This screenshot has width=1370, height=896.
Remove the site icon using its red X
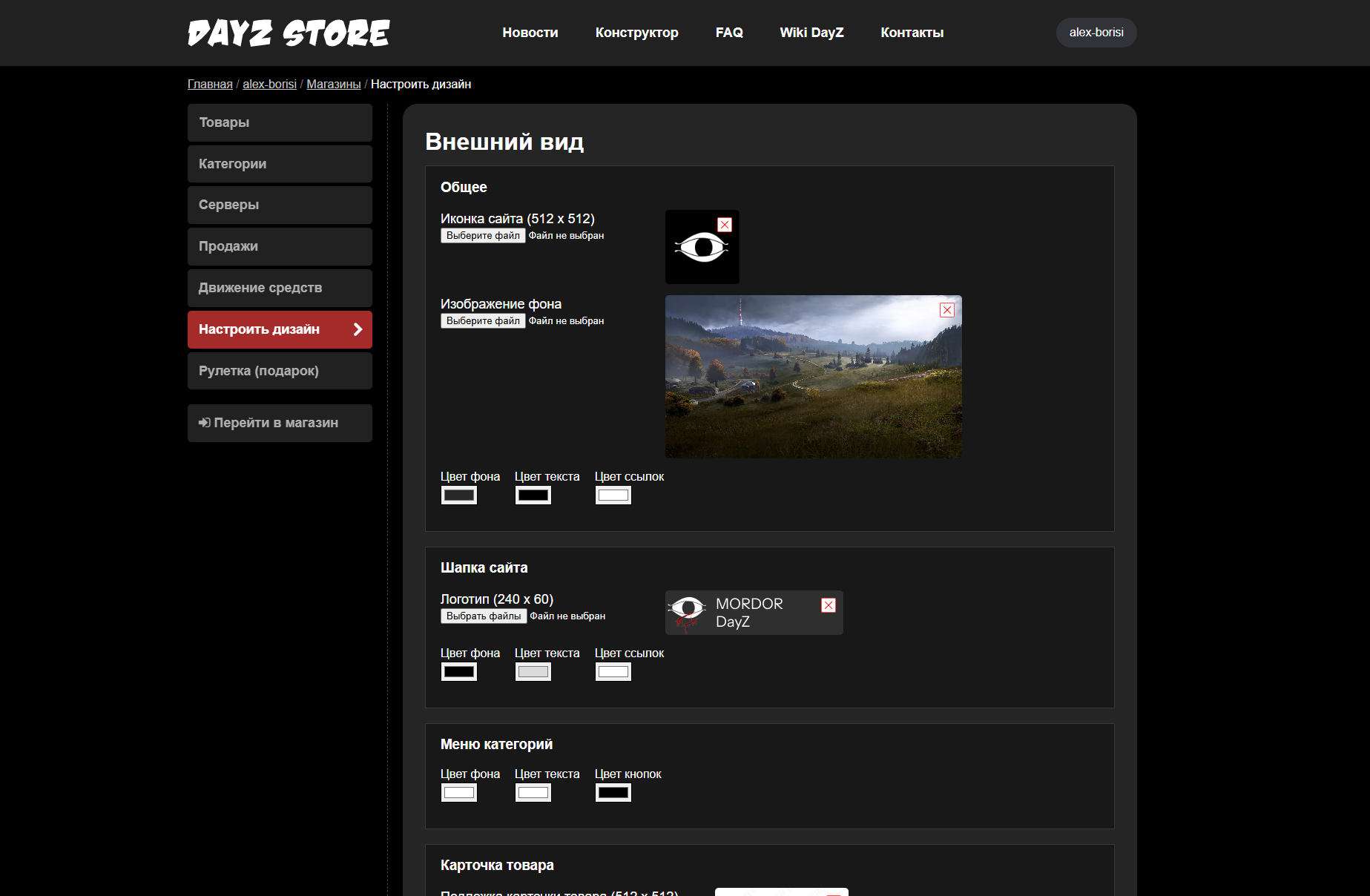[x=725, y=223]
